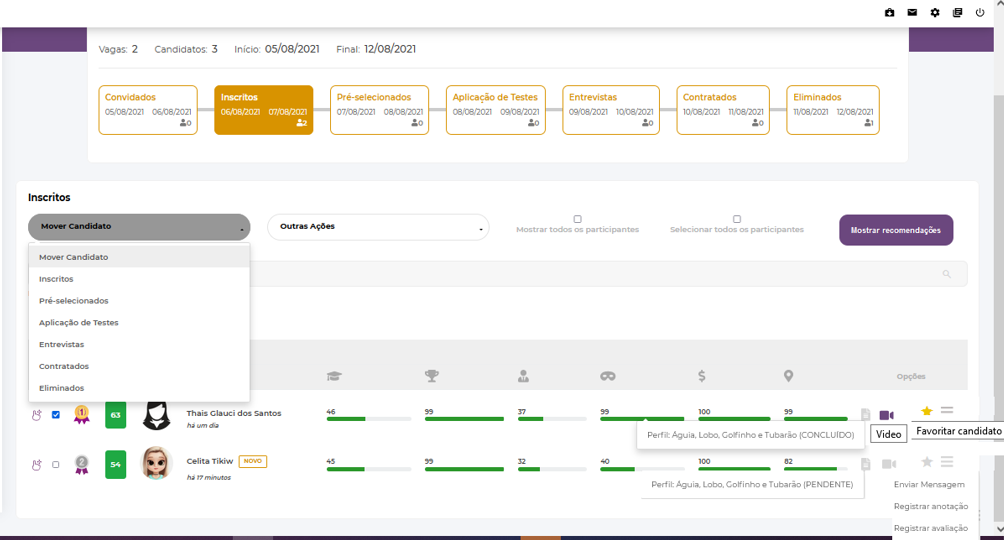Tick Selecionar todos os participantes checkbox

[x=737, y=219]
